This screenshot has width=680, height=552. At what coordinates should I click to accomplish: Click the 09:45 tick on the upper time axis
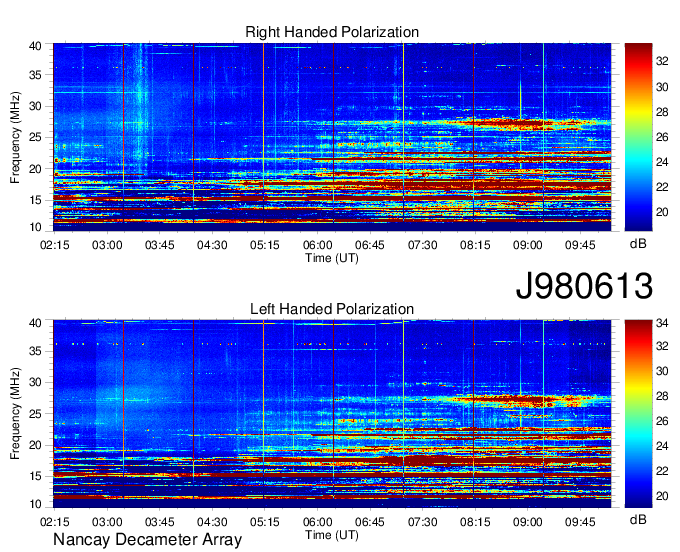[x=580, y=245]
